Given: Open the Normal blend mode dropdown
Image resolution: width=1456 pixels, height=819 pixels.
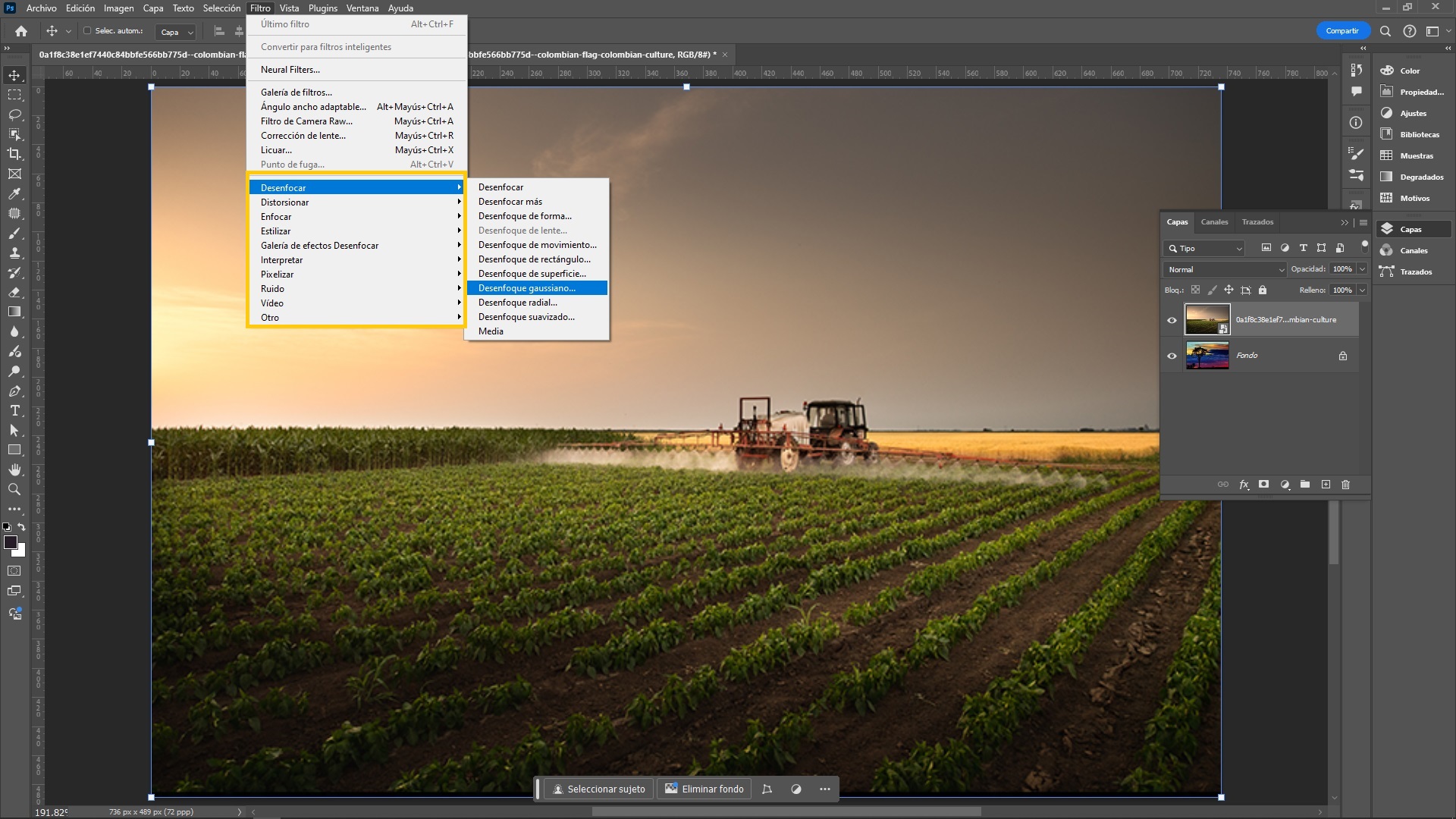Looking at the screenshot, I should [x=1225, y=269].
